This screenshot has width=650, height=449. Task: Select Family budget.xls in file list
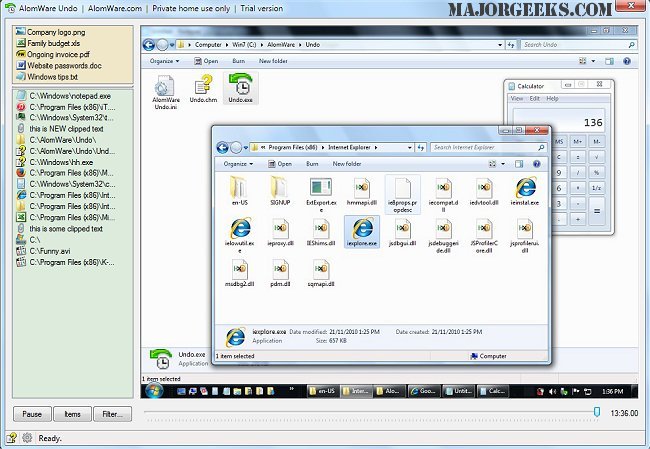[x=48, y=43]
